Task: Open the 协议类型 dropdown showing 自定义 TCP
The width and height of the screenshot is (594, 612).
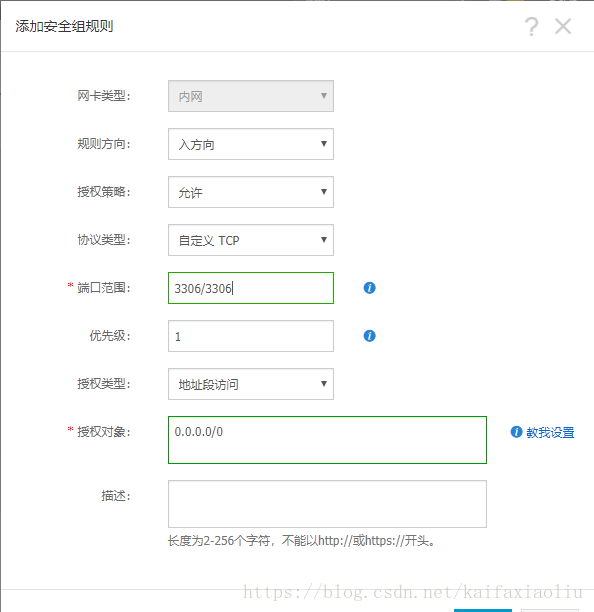Action: [251, 240]
